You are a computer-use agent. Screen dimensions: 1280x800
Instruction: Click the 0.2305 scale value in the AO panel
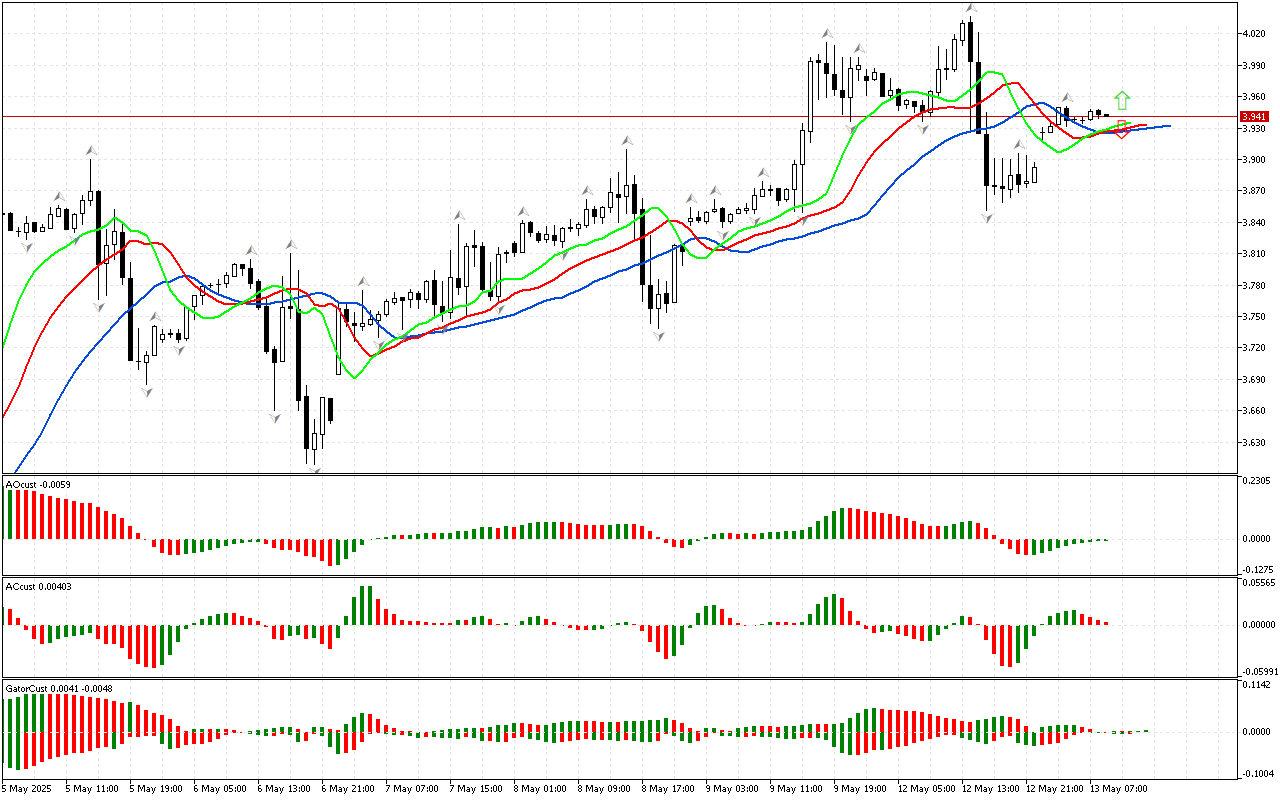1256,481
